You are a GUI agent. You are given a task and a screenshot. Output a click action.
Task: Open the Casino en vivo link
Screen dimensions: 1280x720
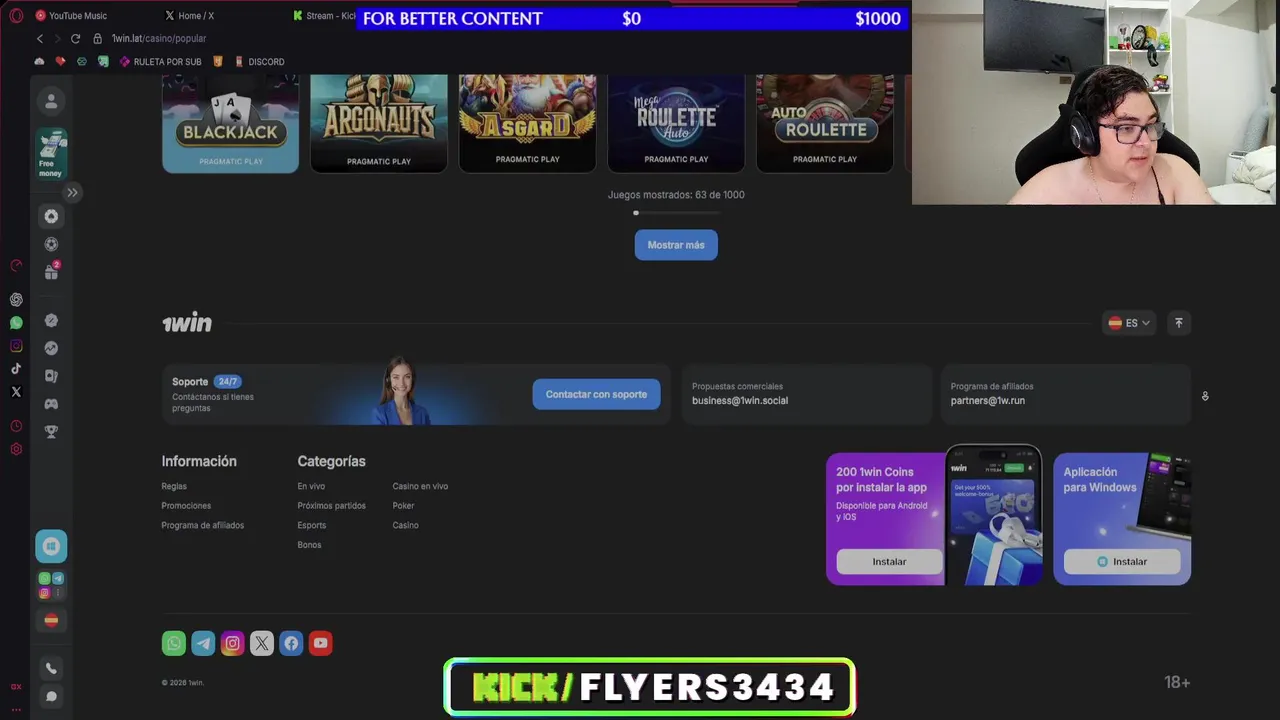[x=420, y=486]
